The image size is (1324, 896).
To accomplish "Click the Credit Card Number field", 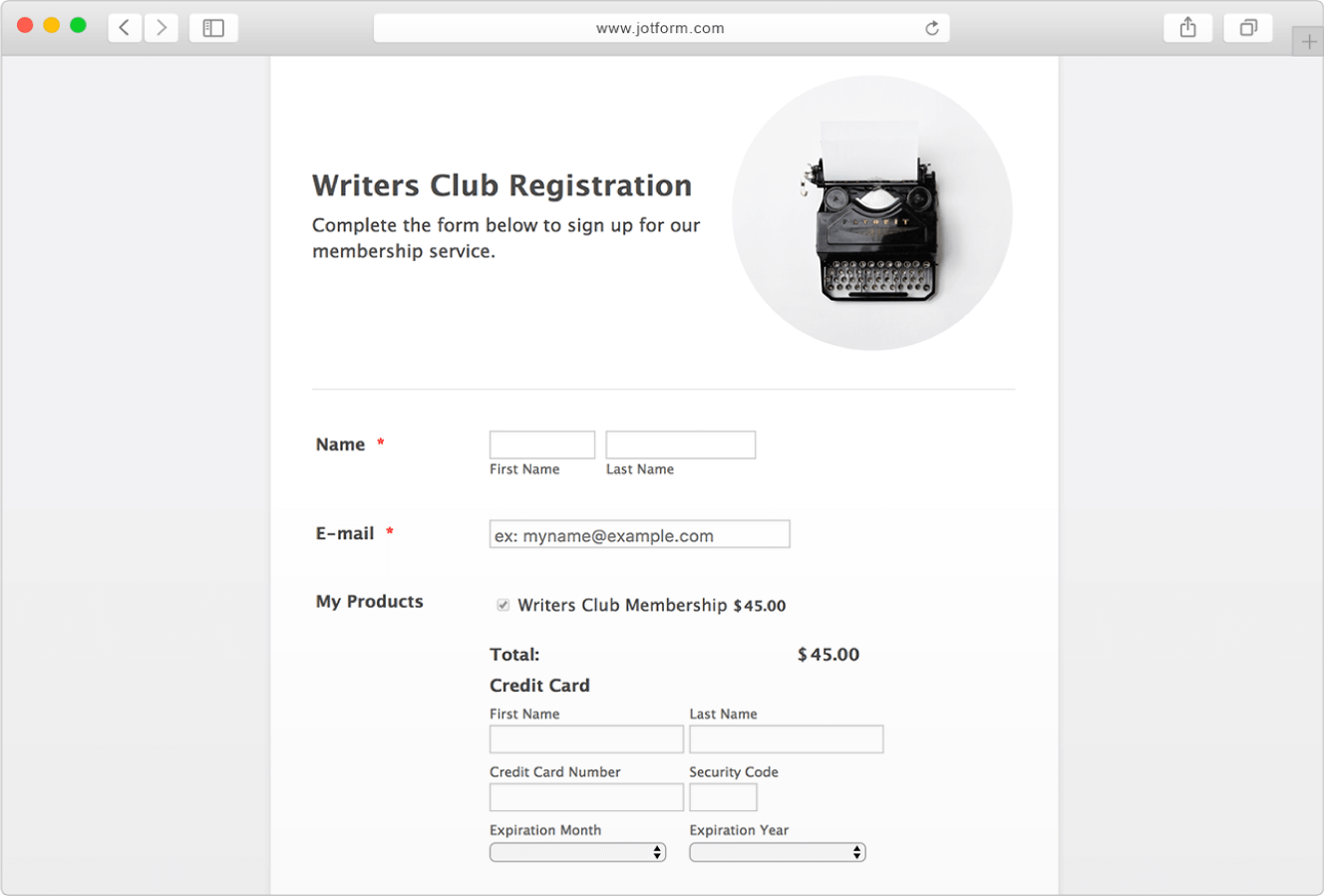I will pos(585,797).
